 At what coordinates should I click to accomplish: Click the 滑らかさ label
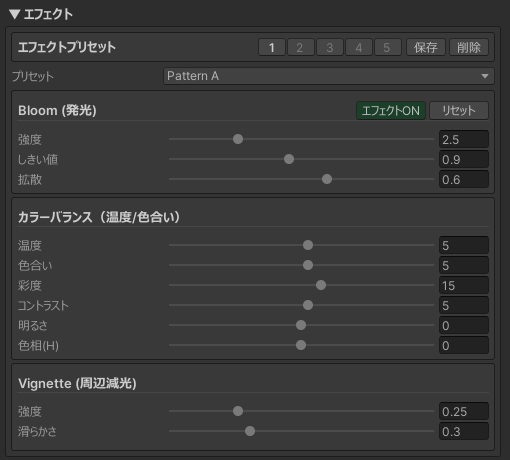37,431
